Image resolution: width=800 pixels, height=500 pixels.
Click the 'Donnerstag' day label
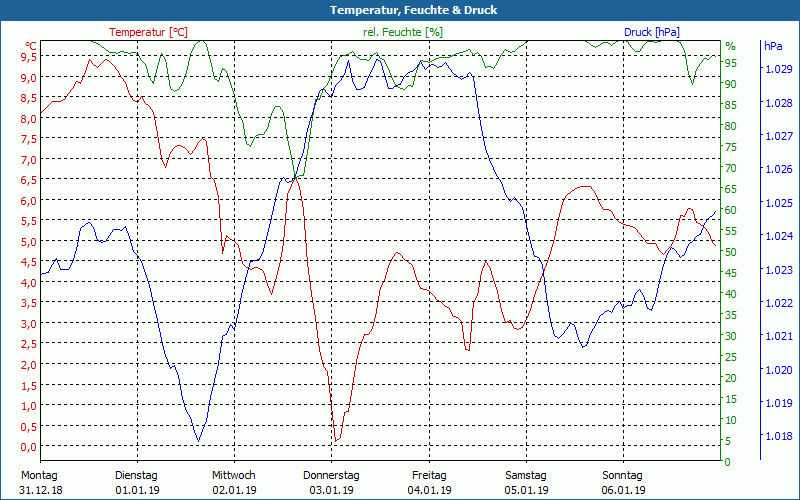coord(331,475)
